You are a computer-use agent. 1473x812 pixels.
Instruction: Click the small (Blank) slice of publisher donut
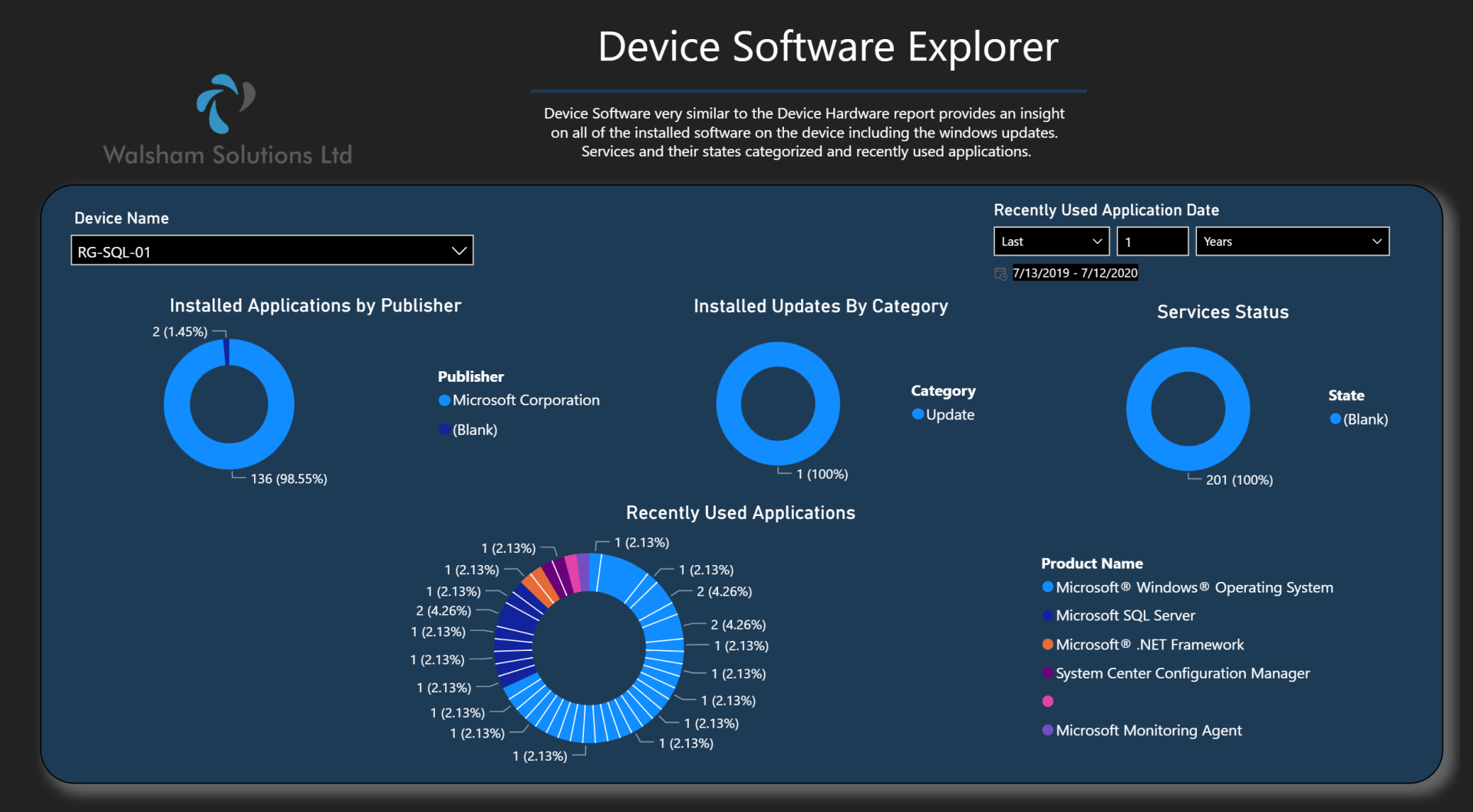[x=226, y=352]
